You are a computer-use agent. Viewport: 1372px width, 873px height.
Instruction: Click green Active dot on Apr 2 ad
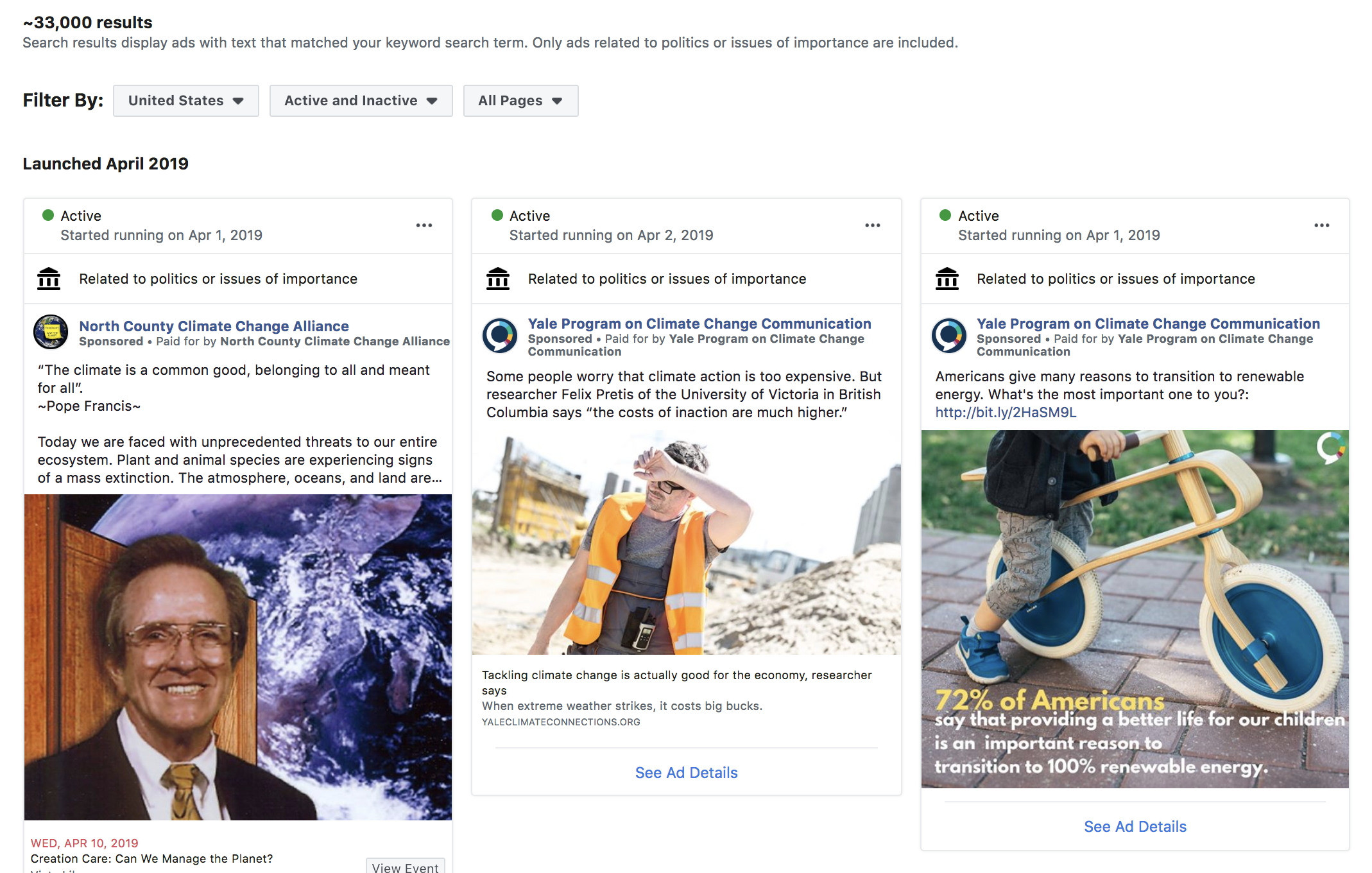497,215
